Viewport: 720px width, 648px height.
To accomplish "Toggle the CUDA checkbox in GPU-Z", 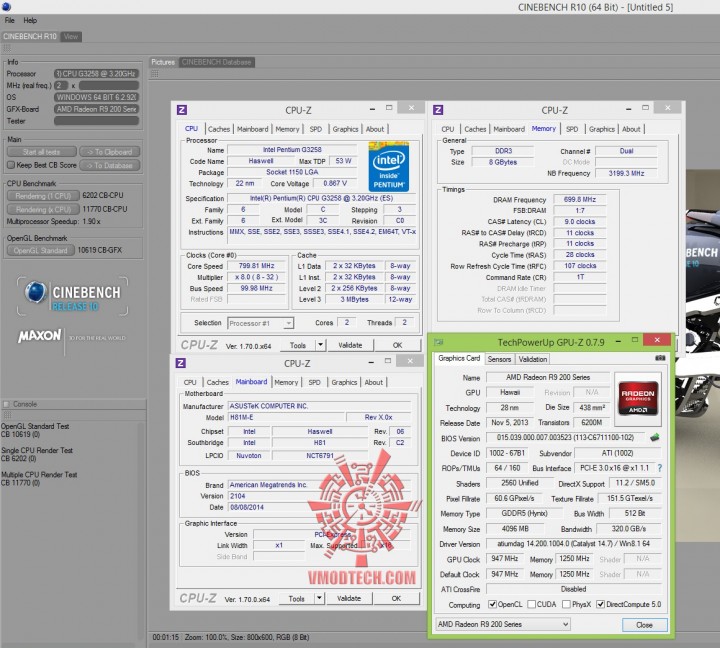I will point(532,604).
